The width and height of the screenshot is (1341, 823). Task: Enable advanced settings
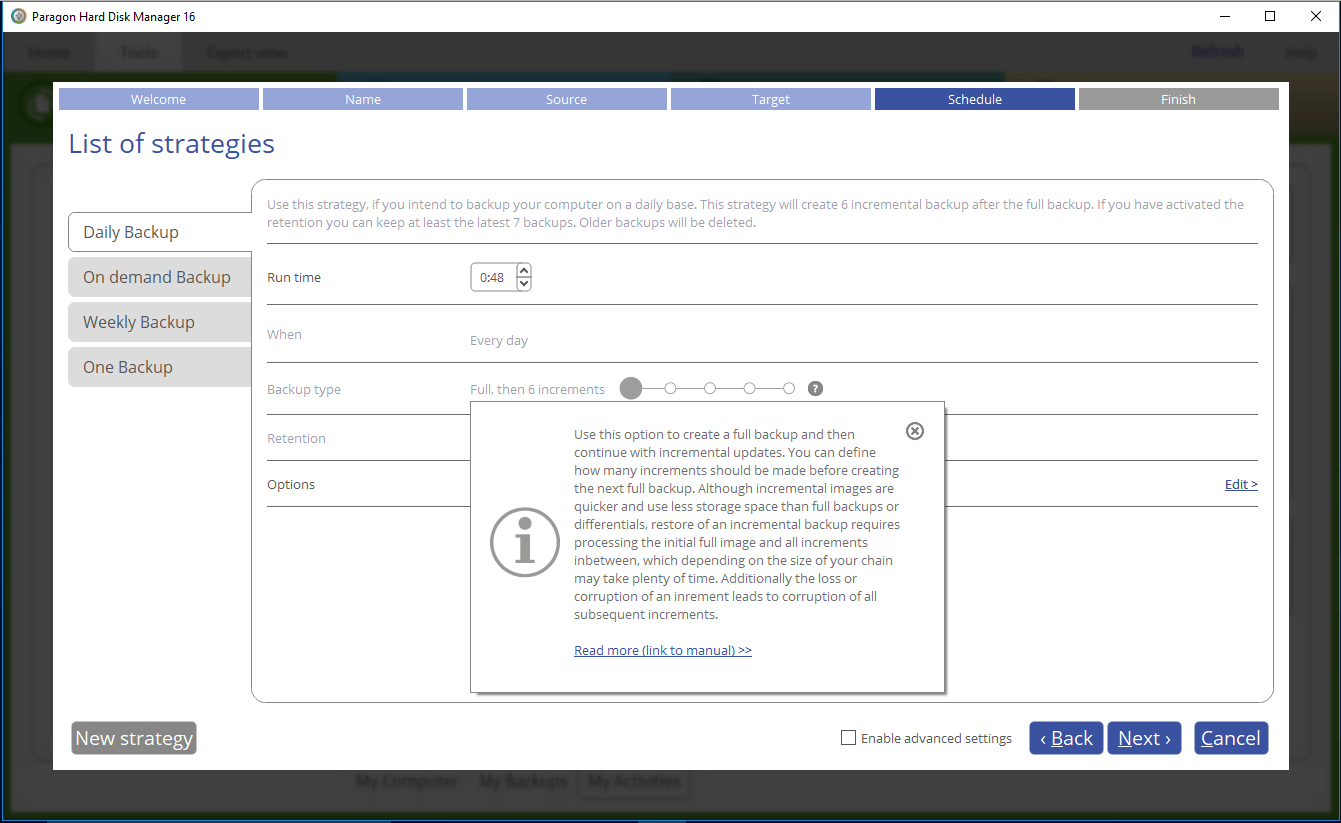point(848,737)
